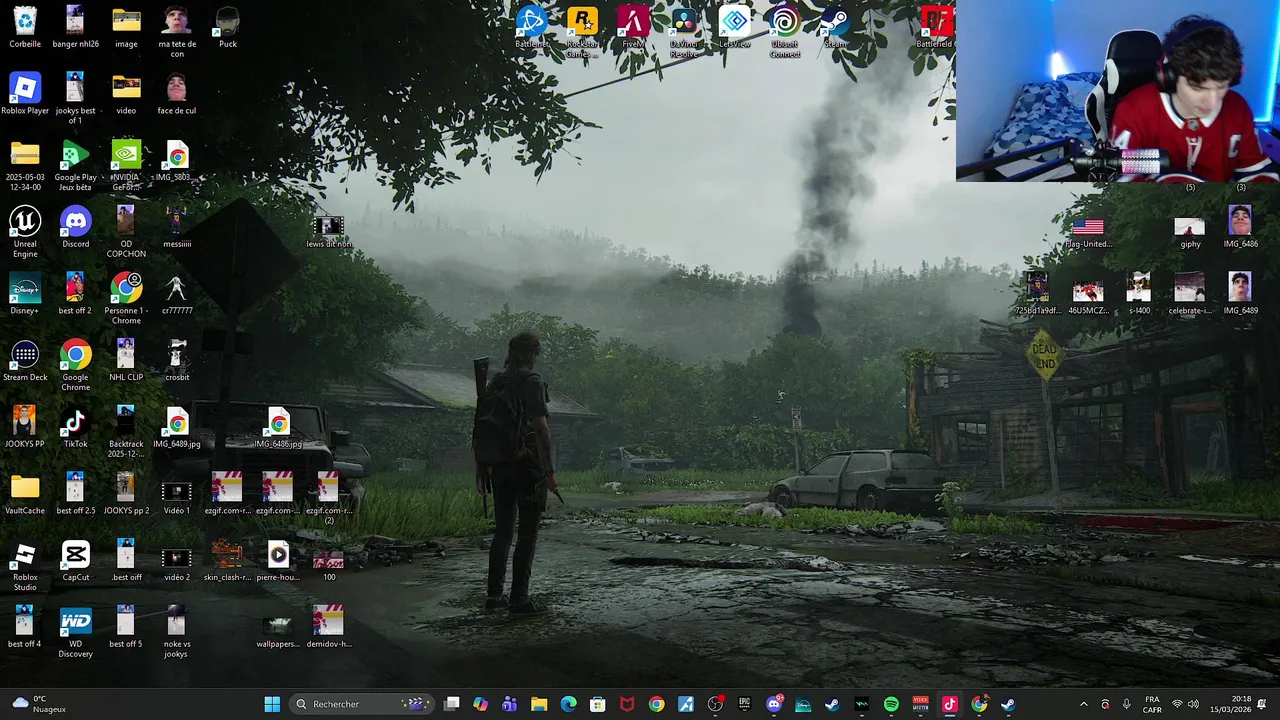Click the Rechercher taskbar search box
The height and width of the screenshot is (720, 1280).
pos(362,704)
